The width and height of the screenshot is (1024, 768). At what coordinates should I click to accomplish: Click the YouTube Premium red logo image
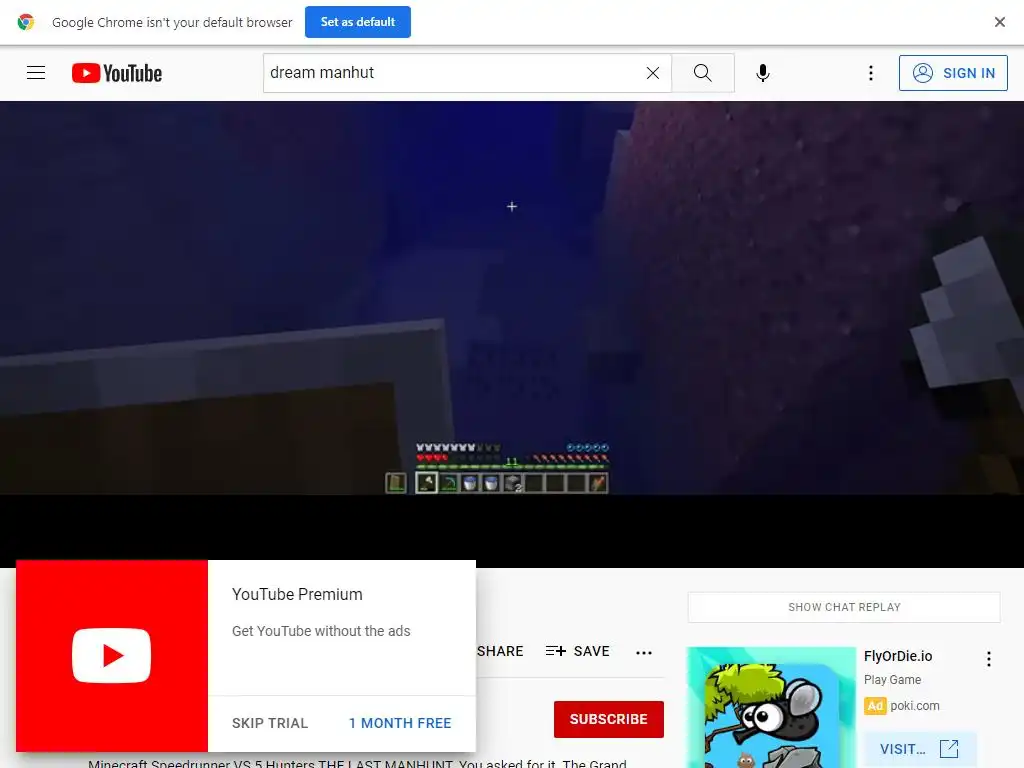112,656
